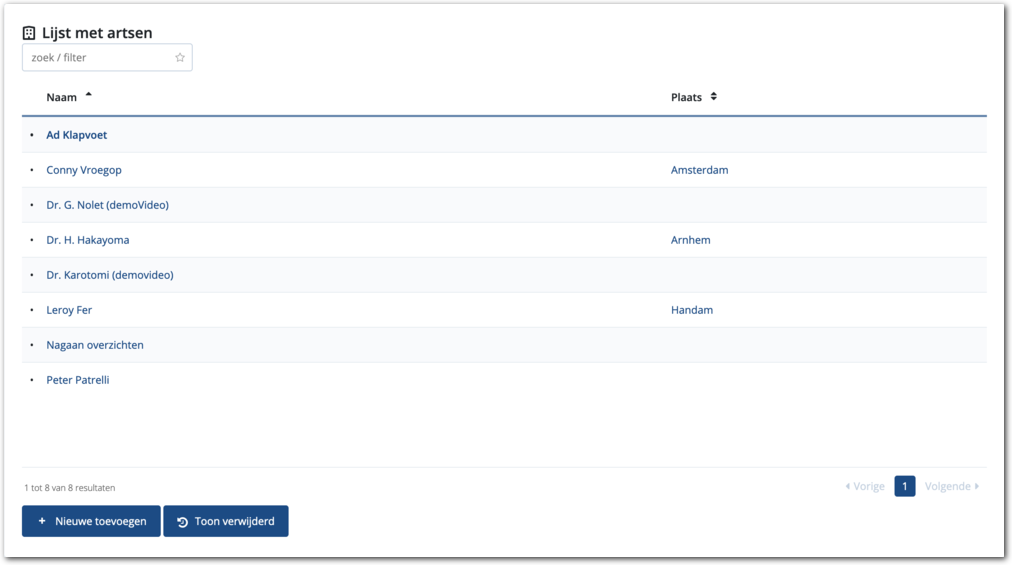
Task: Select Dr. G. Nolet (demoVideo)
Action: (107, 205)
